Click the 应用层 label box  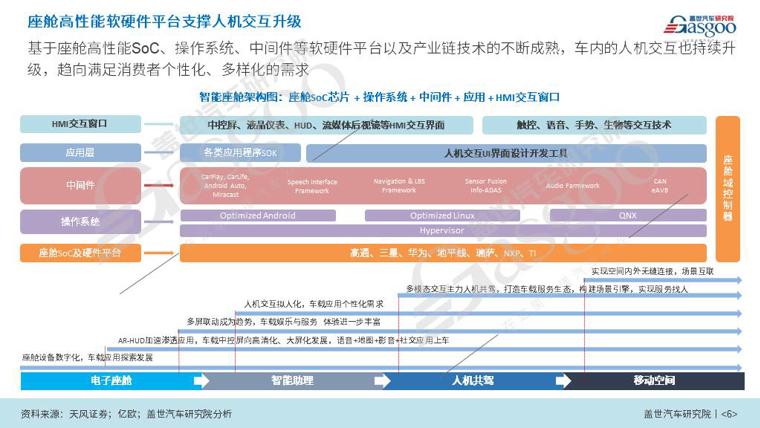(x=80, y=153)
